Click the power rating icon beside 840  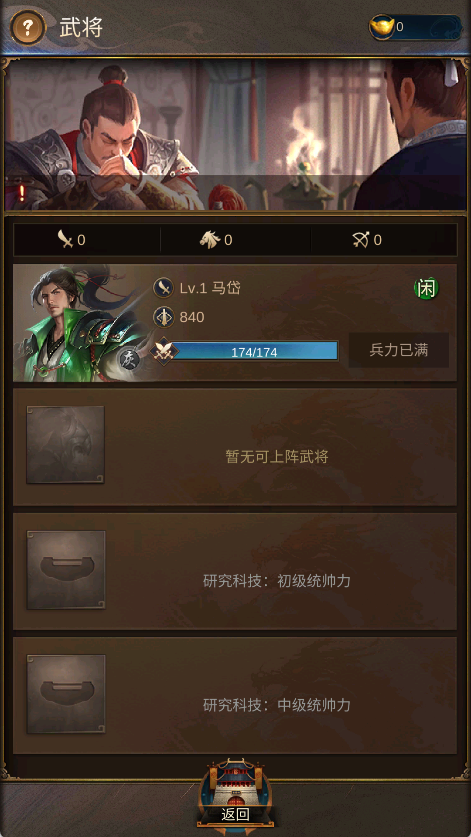[x=163, y=317]
